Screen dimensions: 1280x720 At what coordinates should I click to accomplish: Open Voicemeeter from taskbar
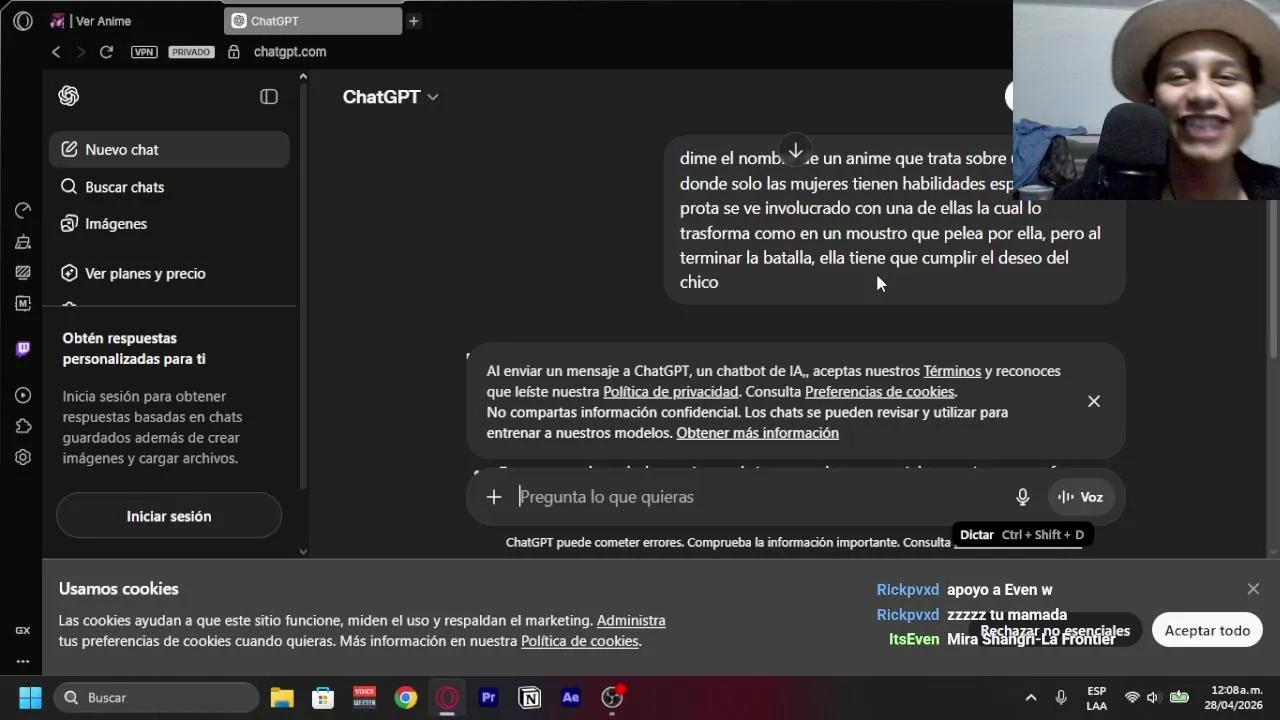364,698
